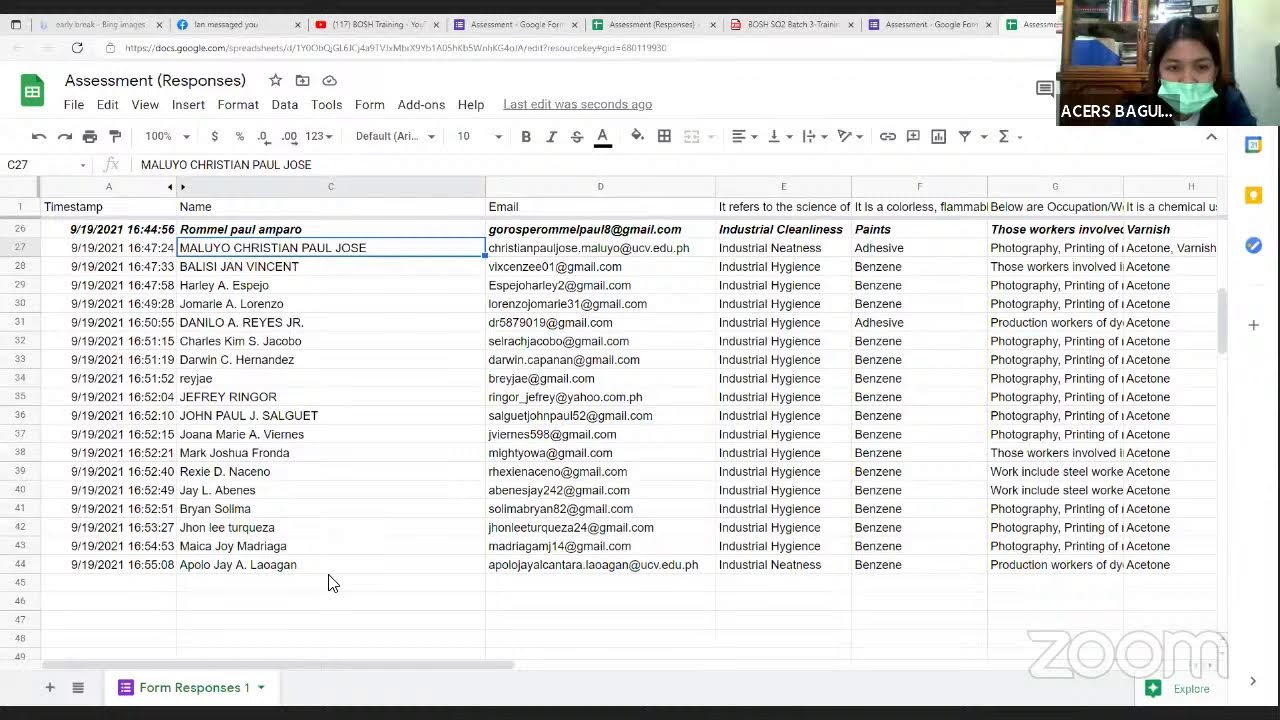
Task: Star the Assessment (Responses) document
Action: [x=275, y=80]
